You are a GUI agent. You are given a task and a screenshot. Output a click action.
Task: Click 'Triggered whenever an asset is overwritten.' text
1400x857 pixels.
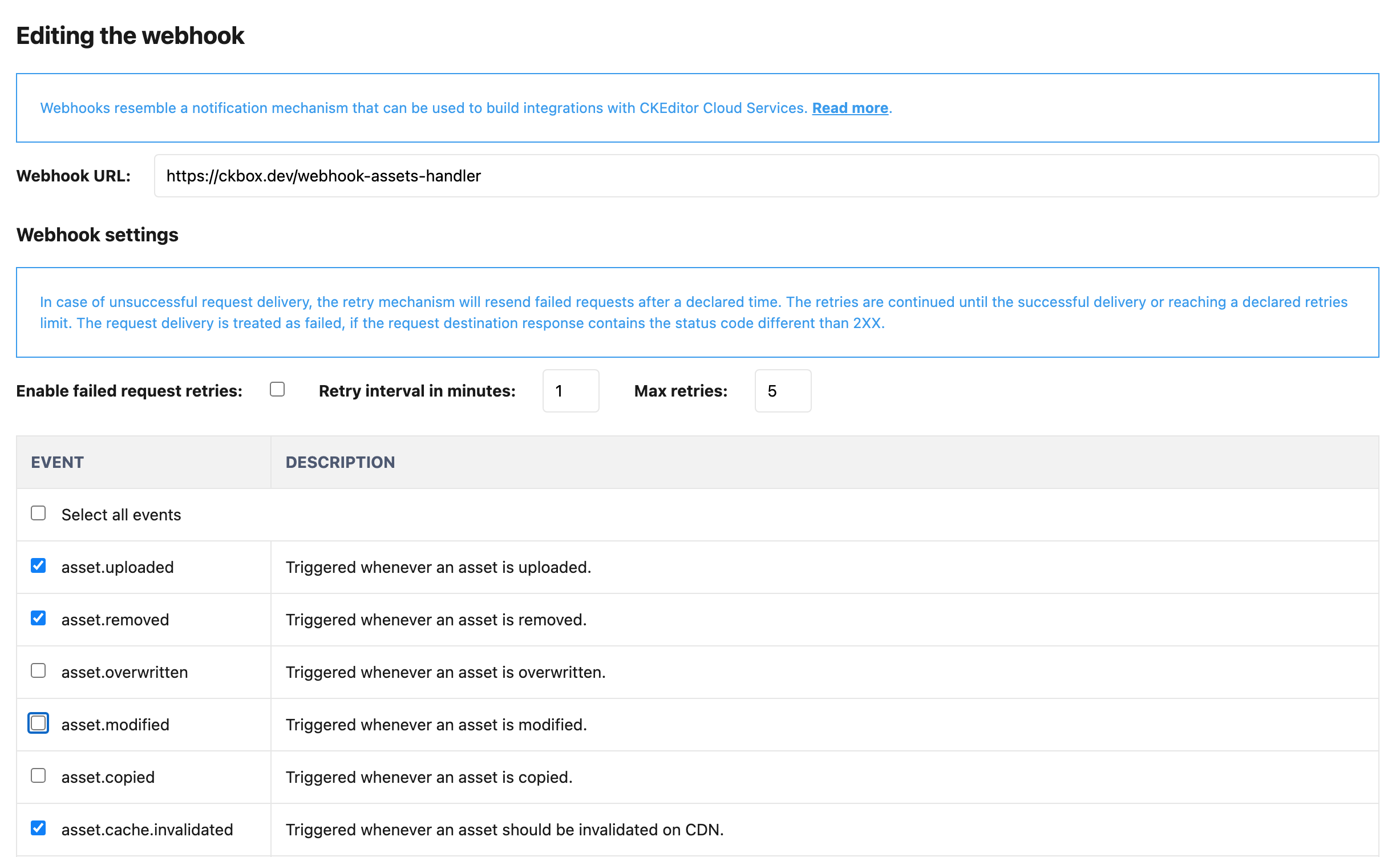[x=446, y=672]
